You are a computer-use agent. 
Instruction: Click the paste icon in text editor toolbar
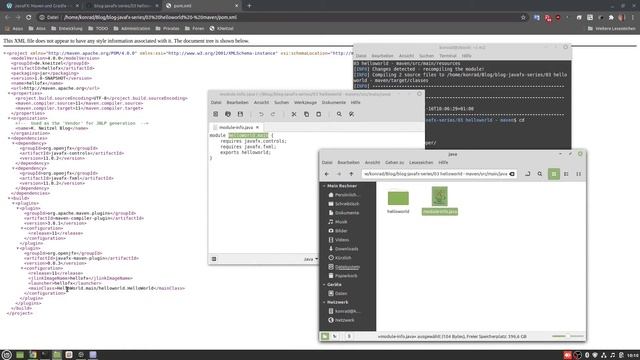(x=318, y=114)
